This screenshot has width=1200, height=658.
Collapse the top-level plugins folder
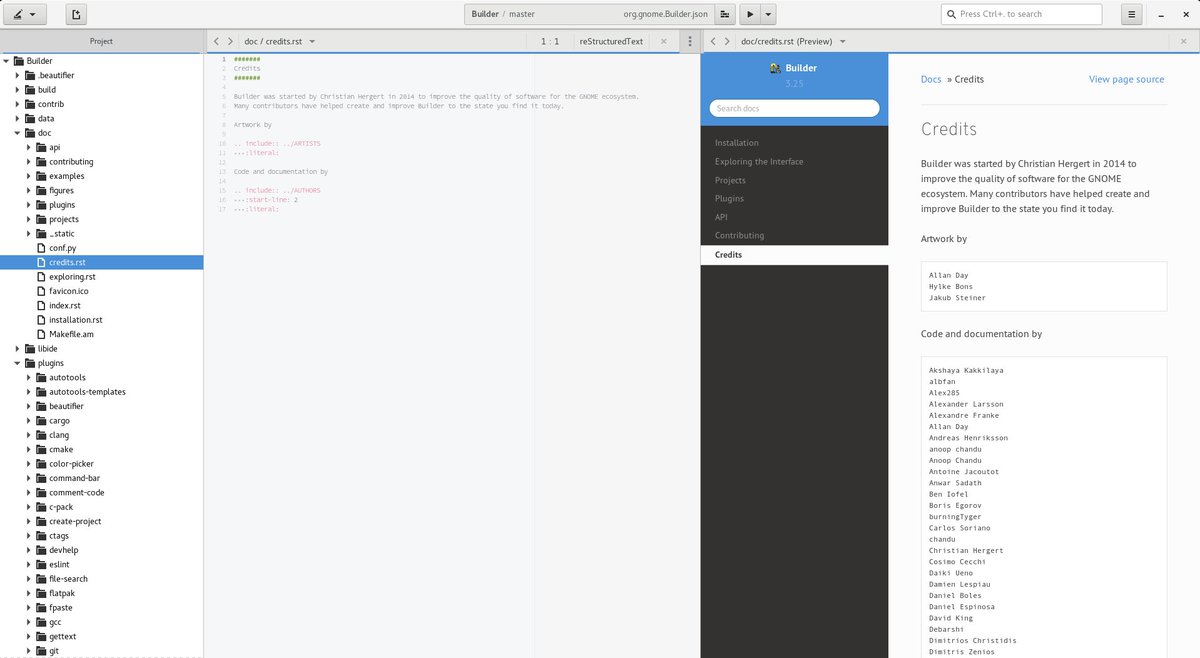coord(18,363)
